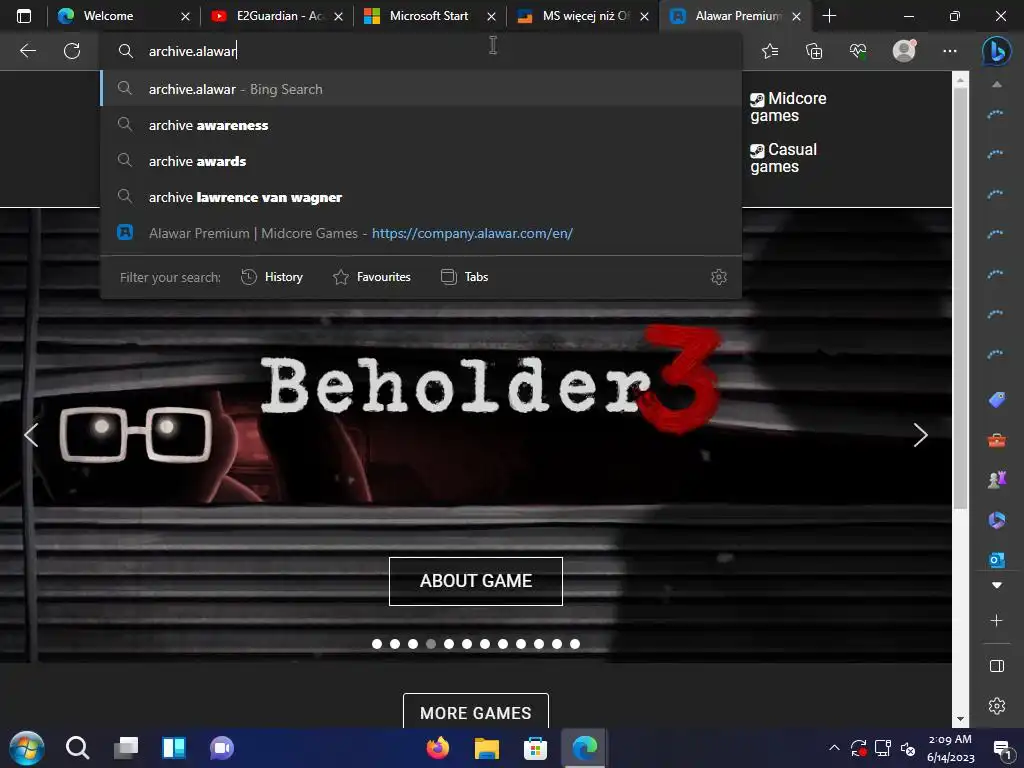This screenshot has width=1024, height=768.
Task: Choose 'archive lawrence van wagner' suggestion
Action: (x=421, y=197)
